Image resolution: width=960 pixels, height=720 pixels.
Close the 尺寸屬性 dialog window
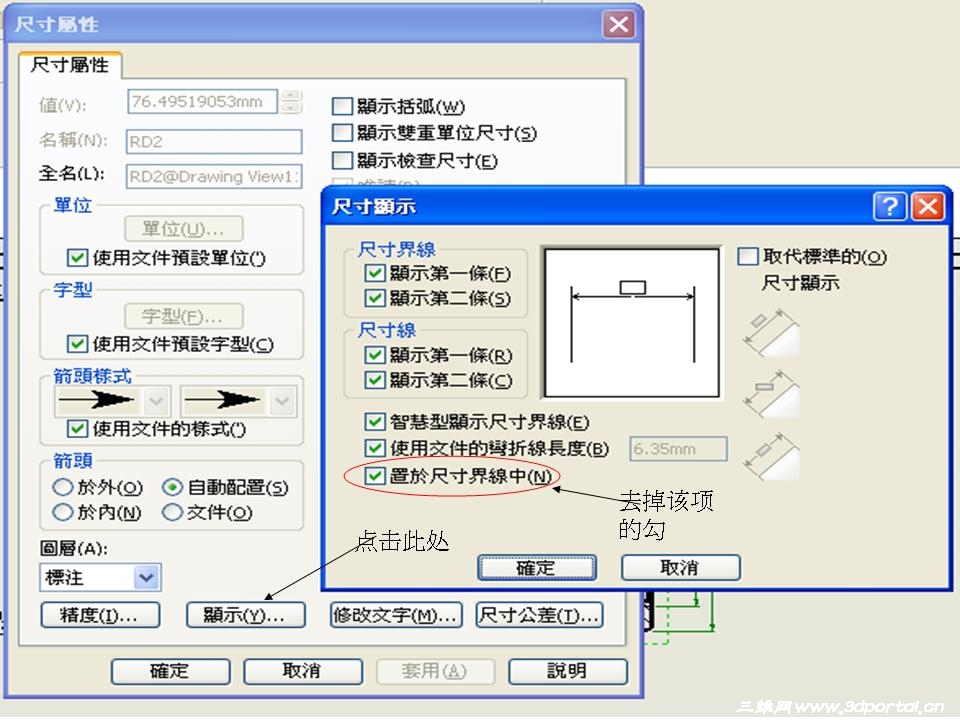[x=618, y=24]
